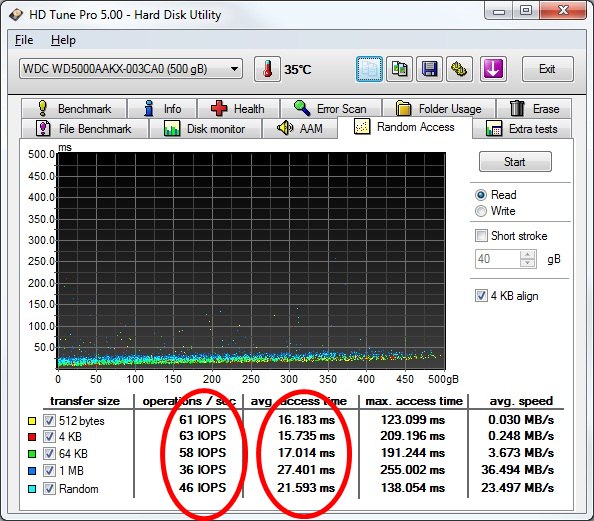
Task: Increase short stroke size with up arrow
Action: 528,255
